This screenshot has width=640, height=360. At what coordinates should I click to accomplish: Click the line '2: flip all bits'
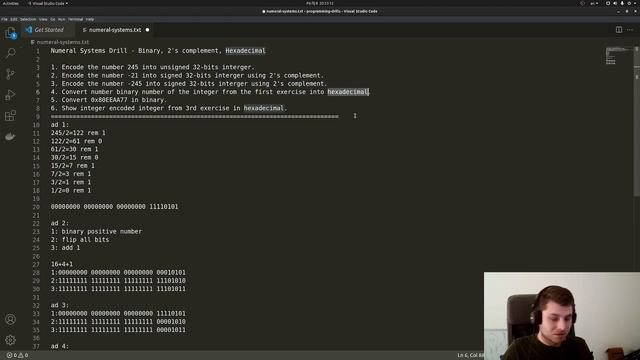80,240
